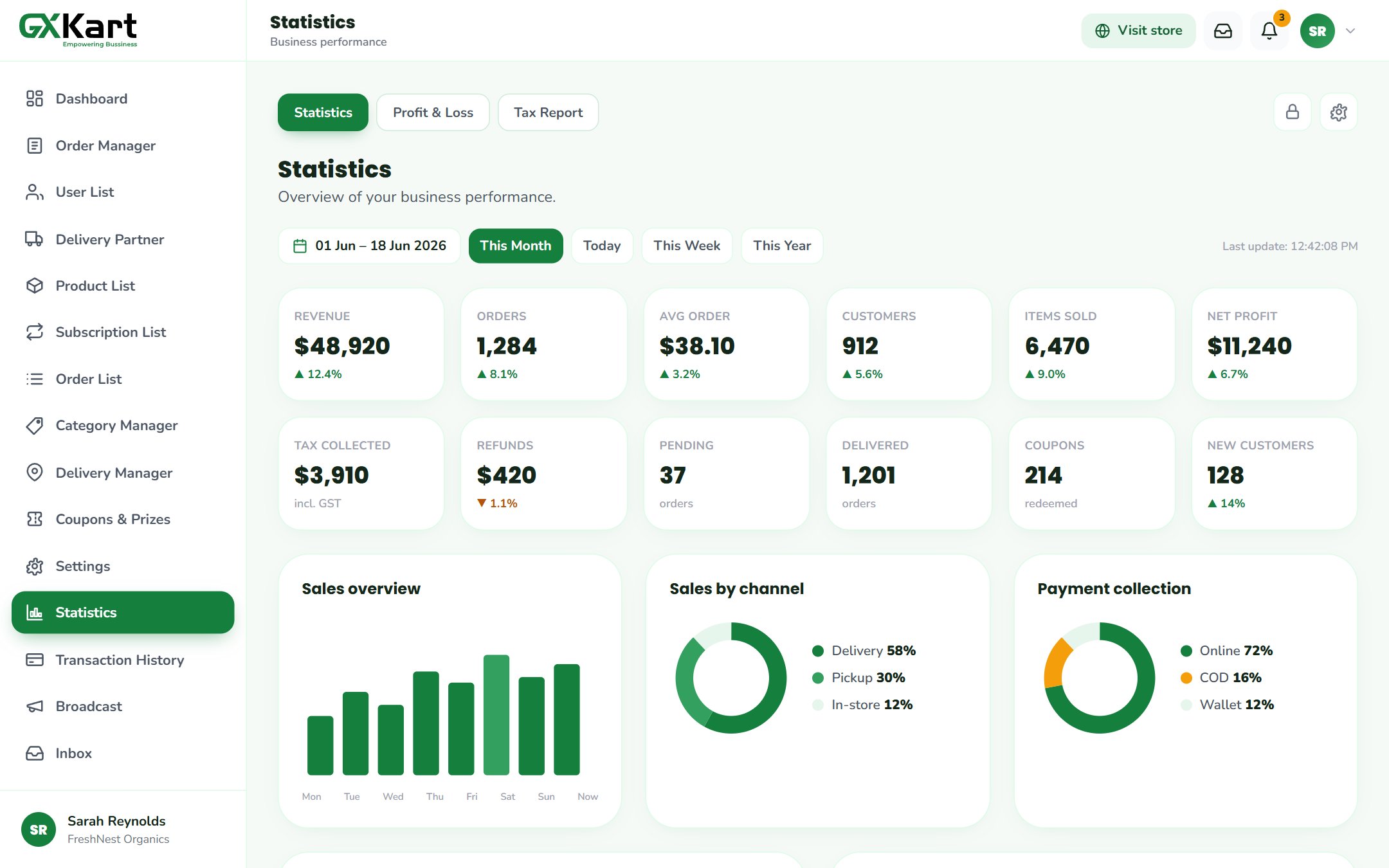
Task: Open Transaction History in sidebar
Action: click(x=123, y=660)
